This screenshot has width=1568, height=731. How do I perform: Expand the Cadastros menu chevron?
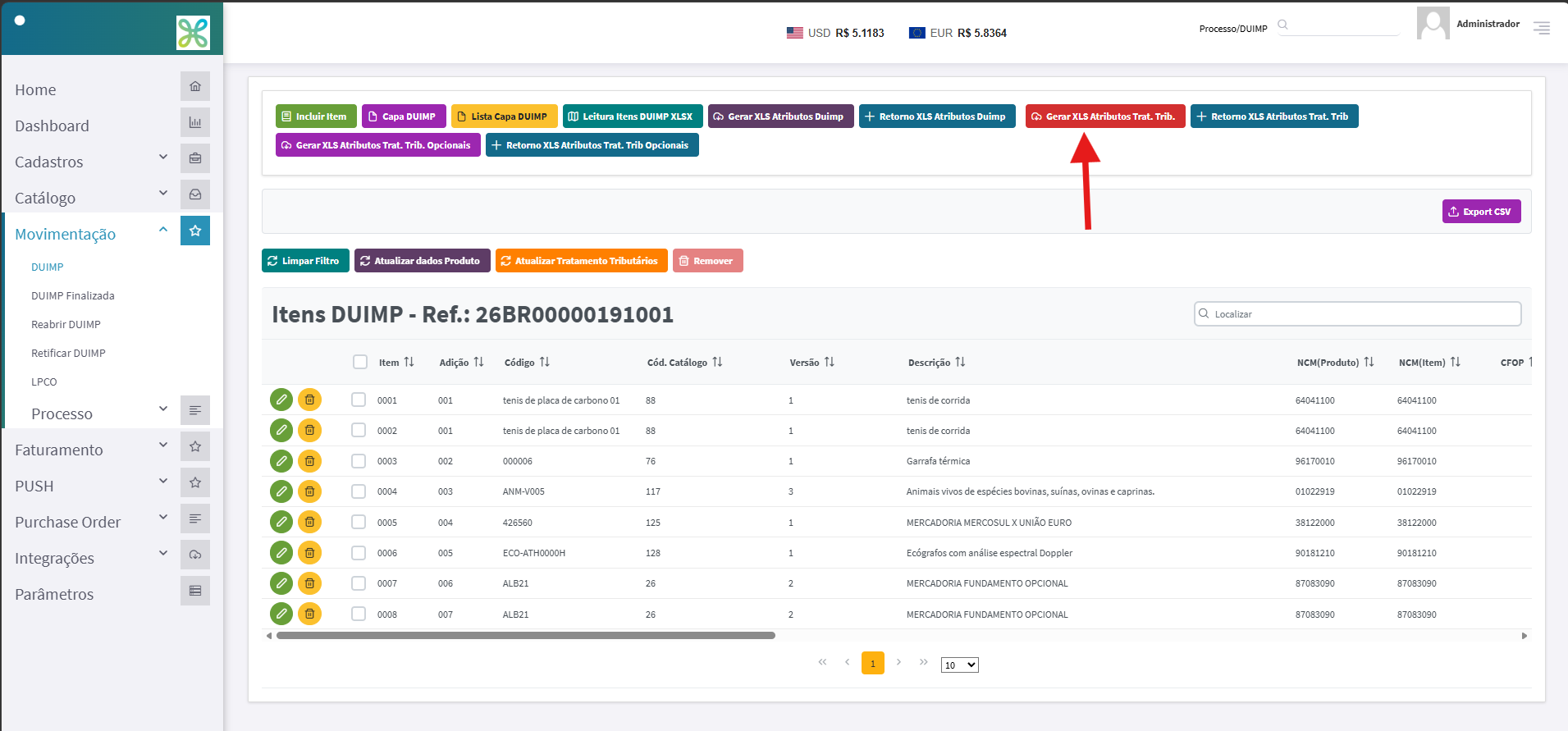[x=163, y=157]
